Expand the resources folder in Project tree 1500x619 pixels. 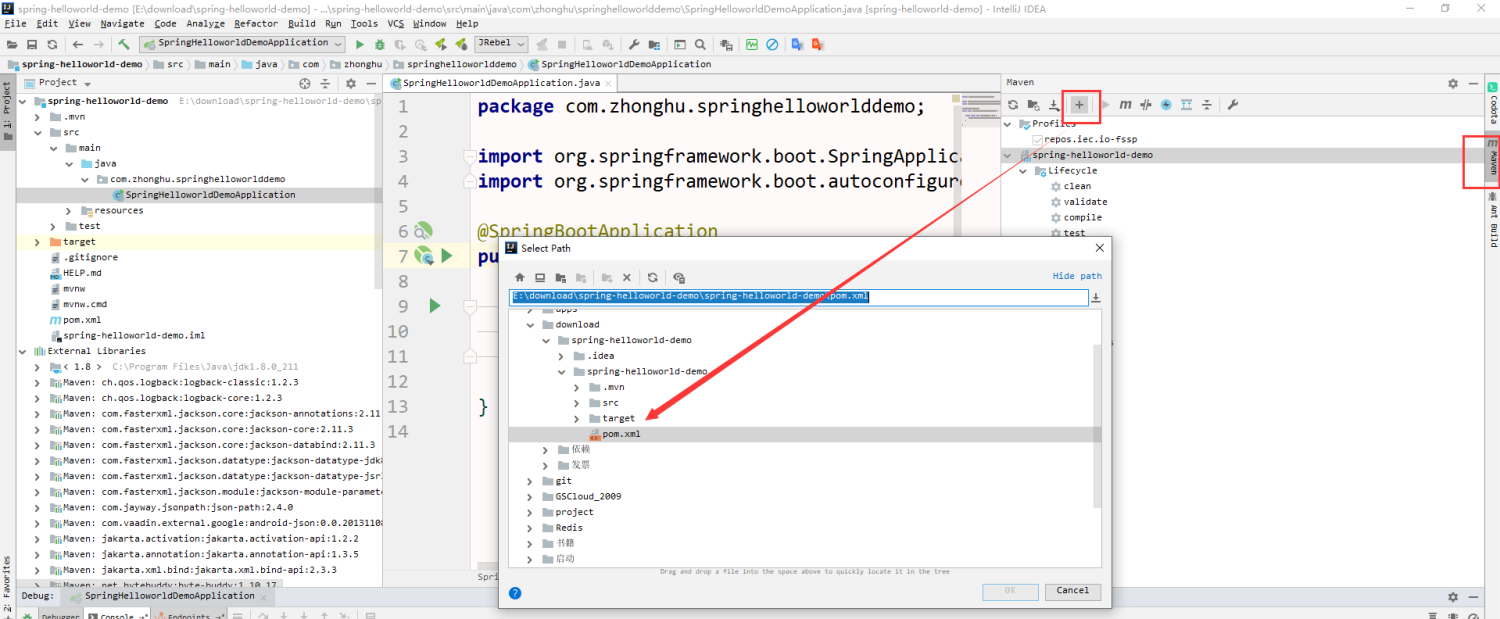[69, 210]
